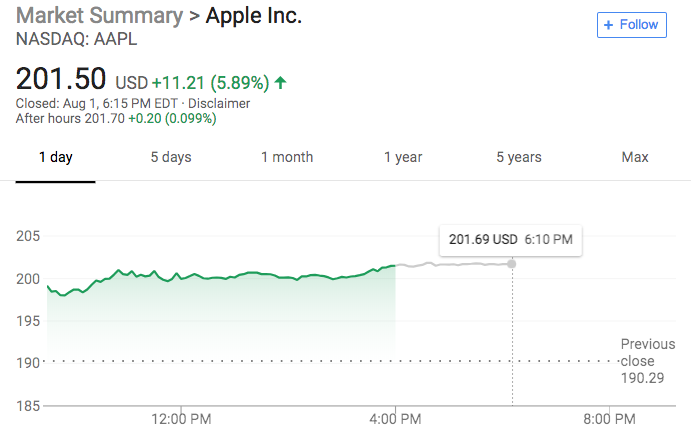The image size is (691, 436).
Task: Click the 201.69 USD price tooltip
Action: [511, 240]
